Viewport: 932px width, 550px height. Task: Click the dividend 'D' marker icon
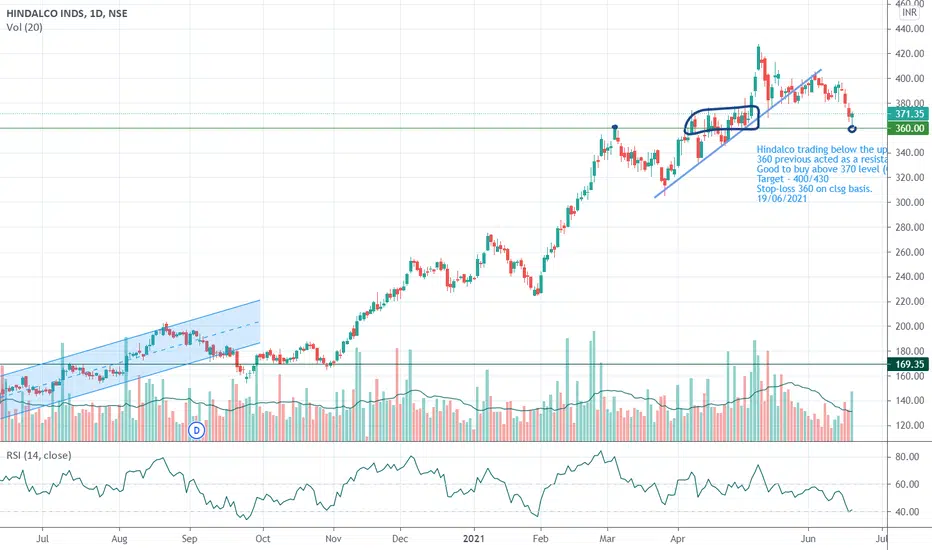coord(196,430)
